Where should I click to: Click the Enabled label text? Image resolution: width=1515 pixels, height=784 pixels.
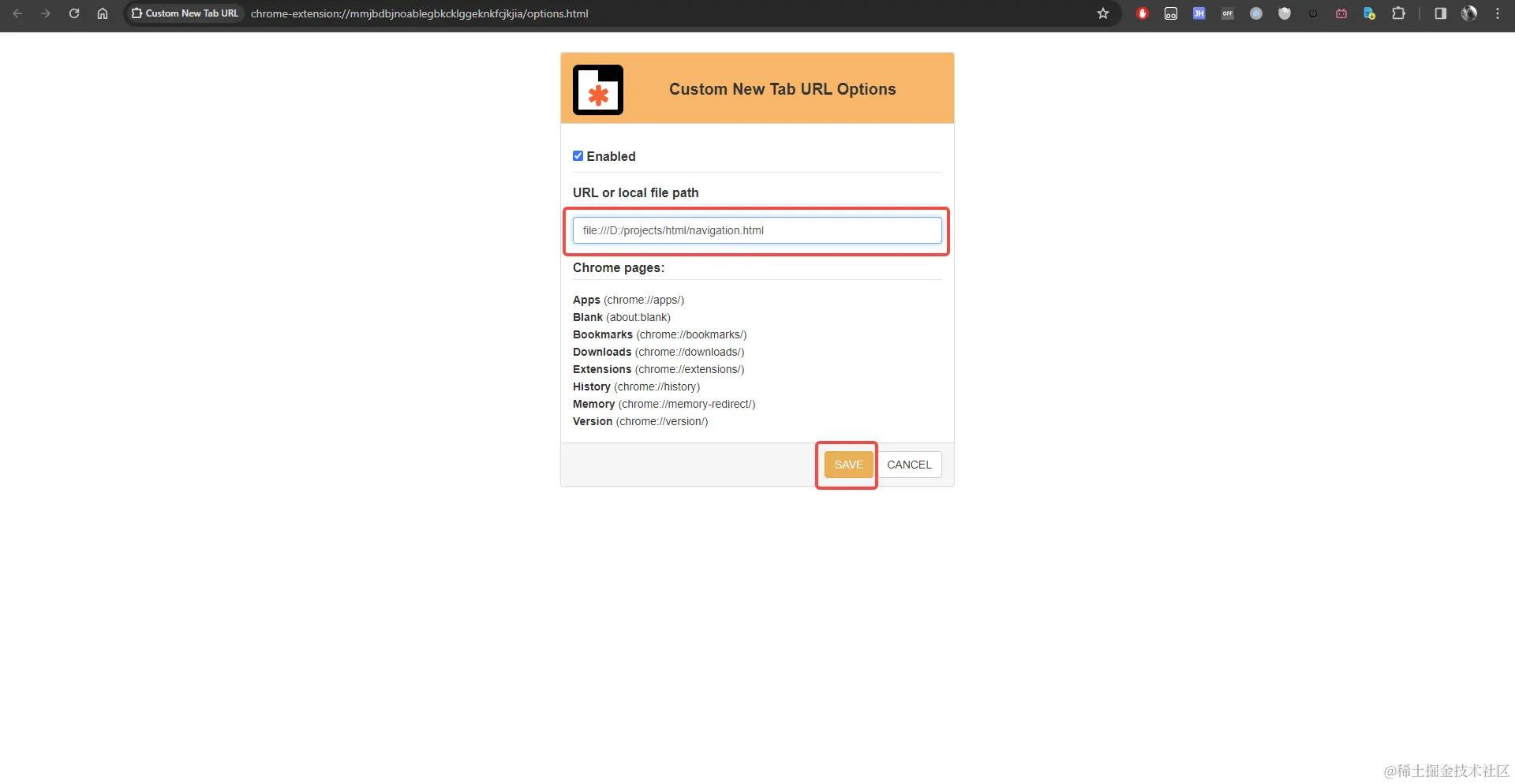click(611, 156)
